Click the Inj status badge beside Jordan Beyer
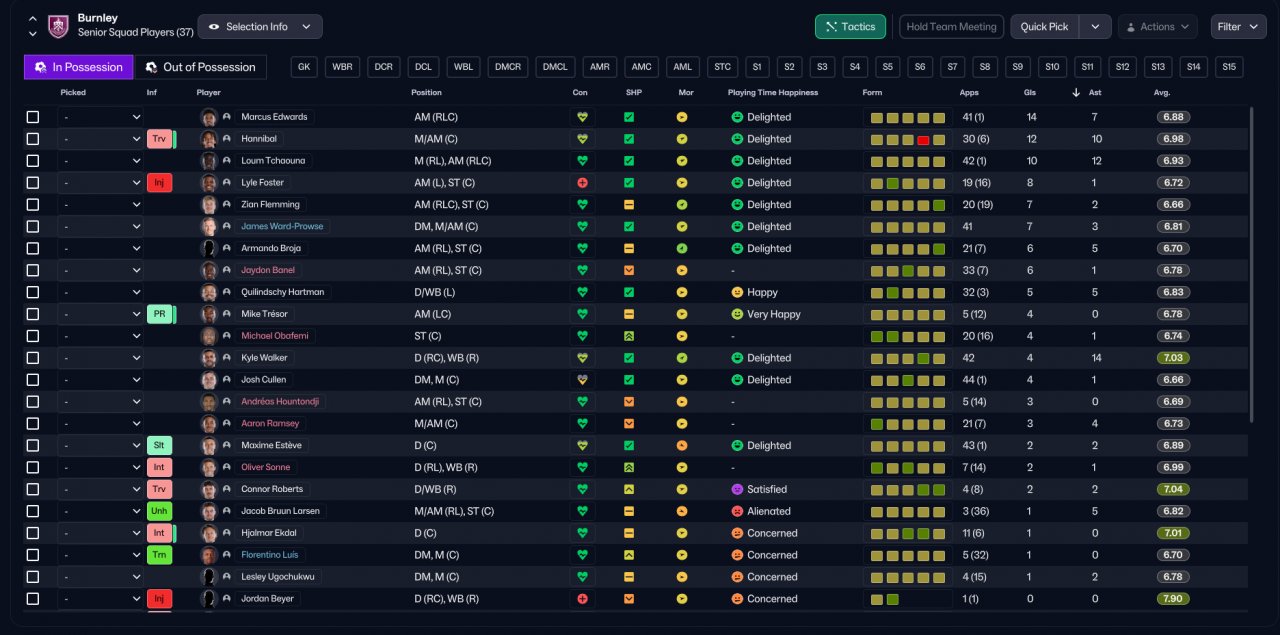Screen dimensions: 1280x635 click(x=158, y=599)
